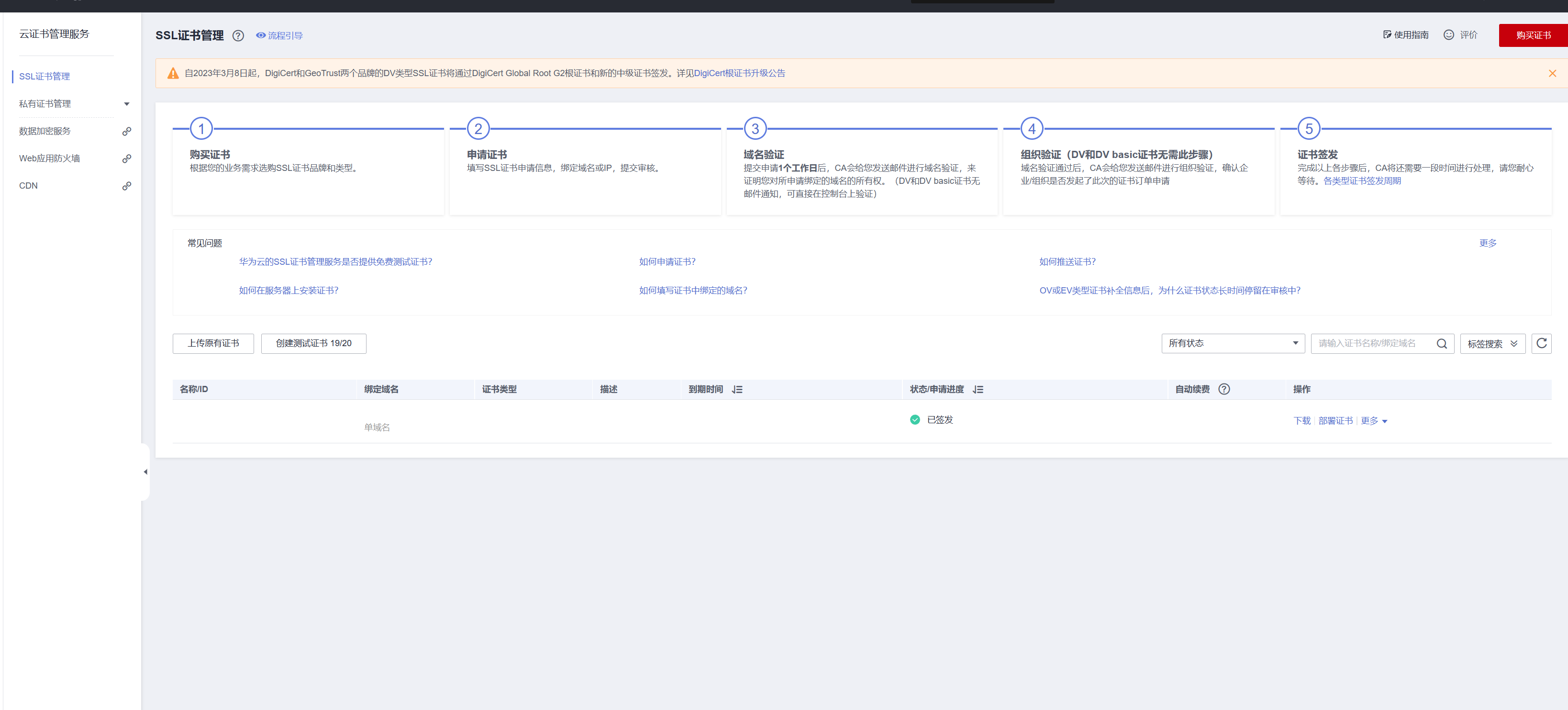The height and width of the screenshot is (710, 1568).
Task: Dismiss the DigiCert warning banner
Action: (1552, 74)
